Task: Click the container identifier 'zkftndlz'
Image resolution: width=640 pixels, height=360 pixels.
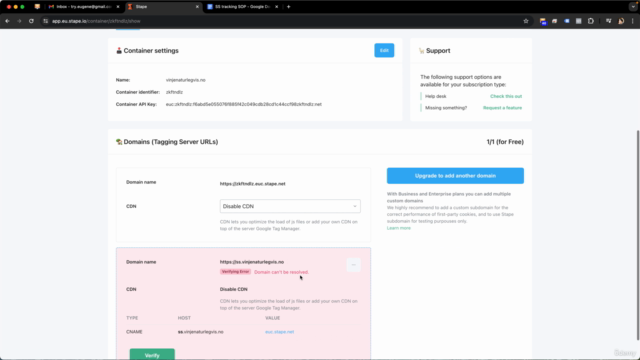Action: pos(174,92)
